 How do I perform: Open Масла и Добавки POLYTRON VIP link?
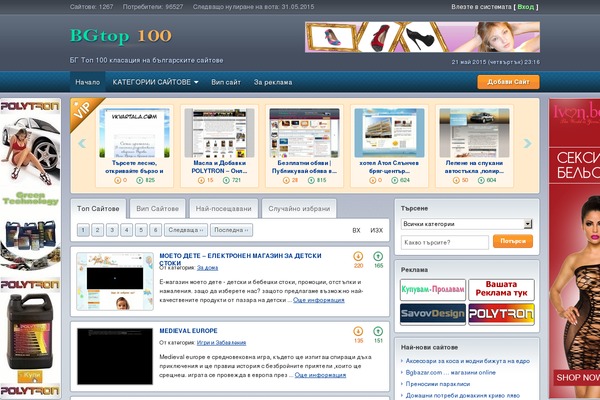point(219,167)
